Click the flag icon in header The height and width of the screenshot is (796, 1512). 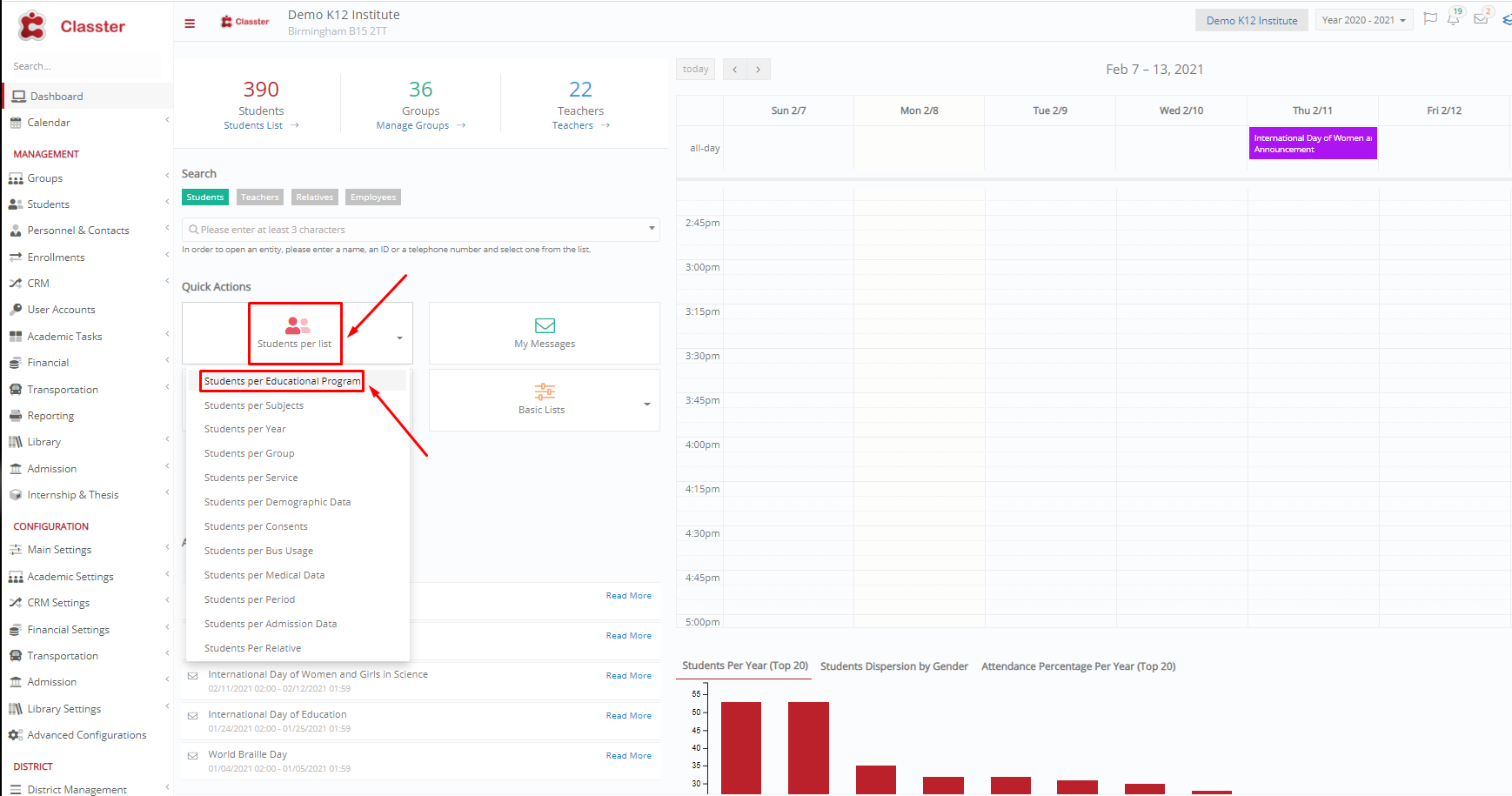click(x=1430, y=18)
